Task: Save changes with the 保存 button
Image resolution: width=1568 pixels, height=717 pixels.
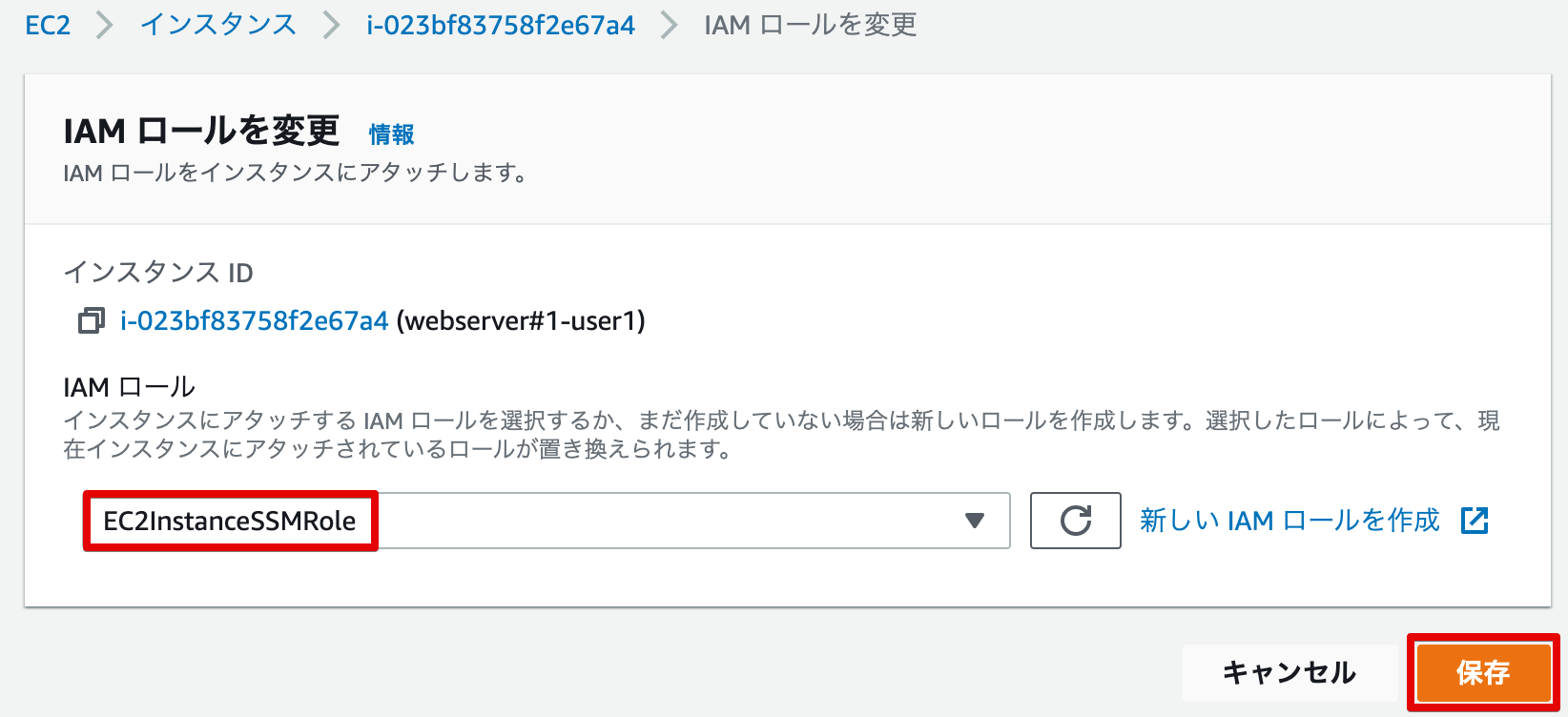Action: tap(1483, 673)
